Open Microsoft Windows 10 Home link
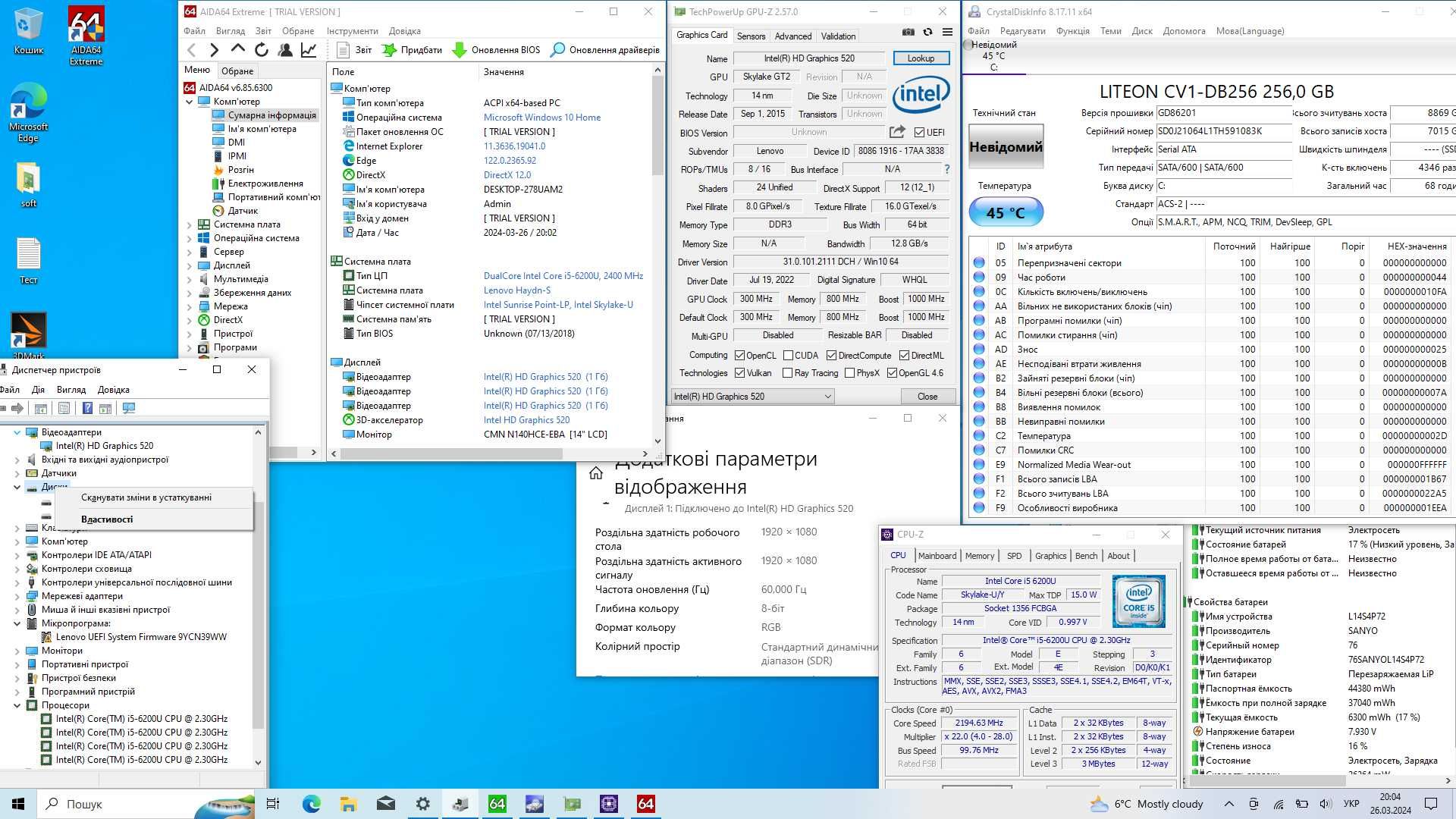The image size is (1456, 819). point(542,118)
